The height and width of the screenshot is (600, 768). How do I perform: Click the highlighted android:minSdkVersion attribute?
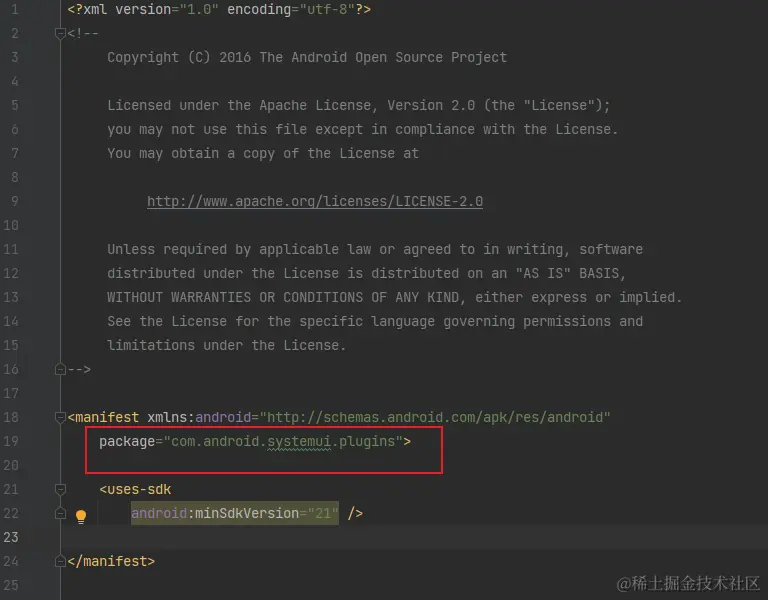235,513
